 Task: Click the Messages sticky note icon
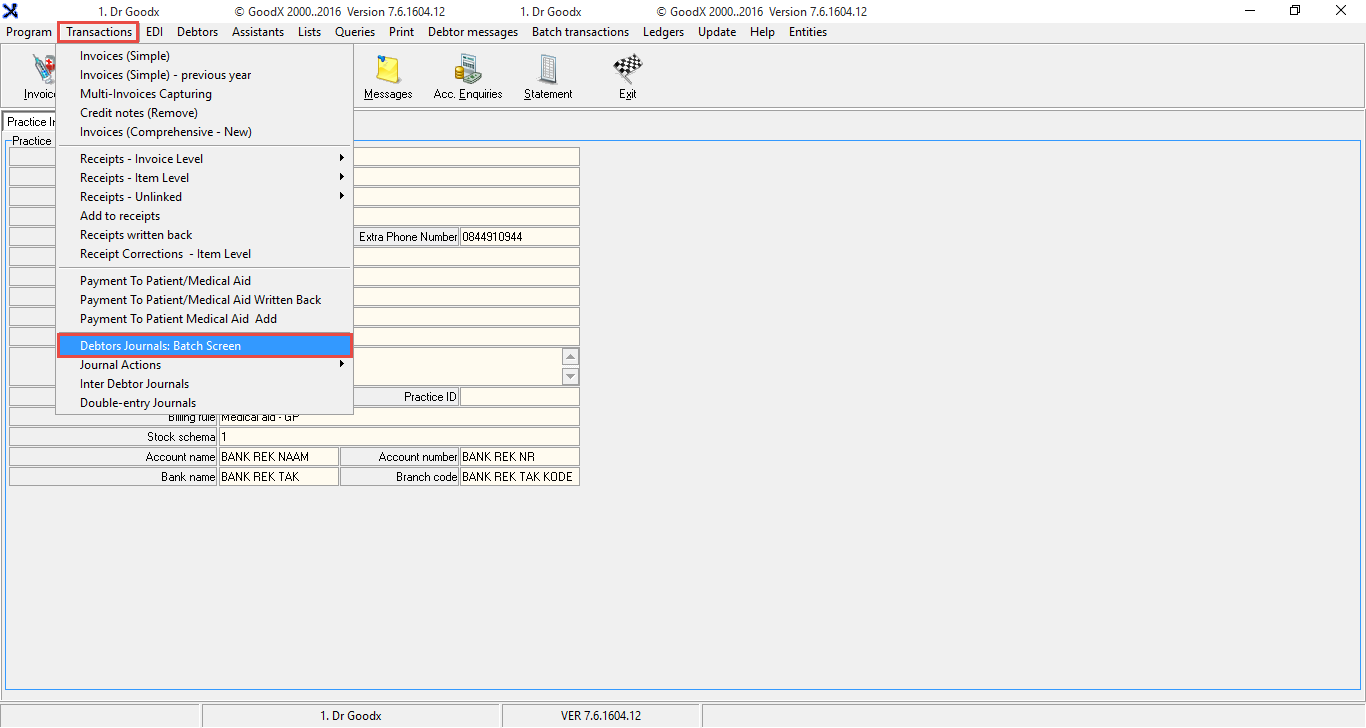pyautogui.click(x=388, y=69)
